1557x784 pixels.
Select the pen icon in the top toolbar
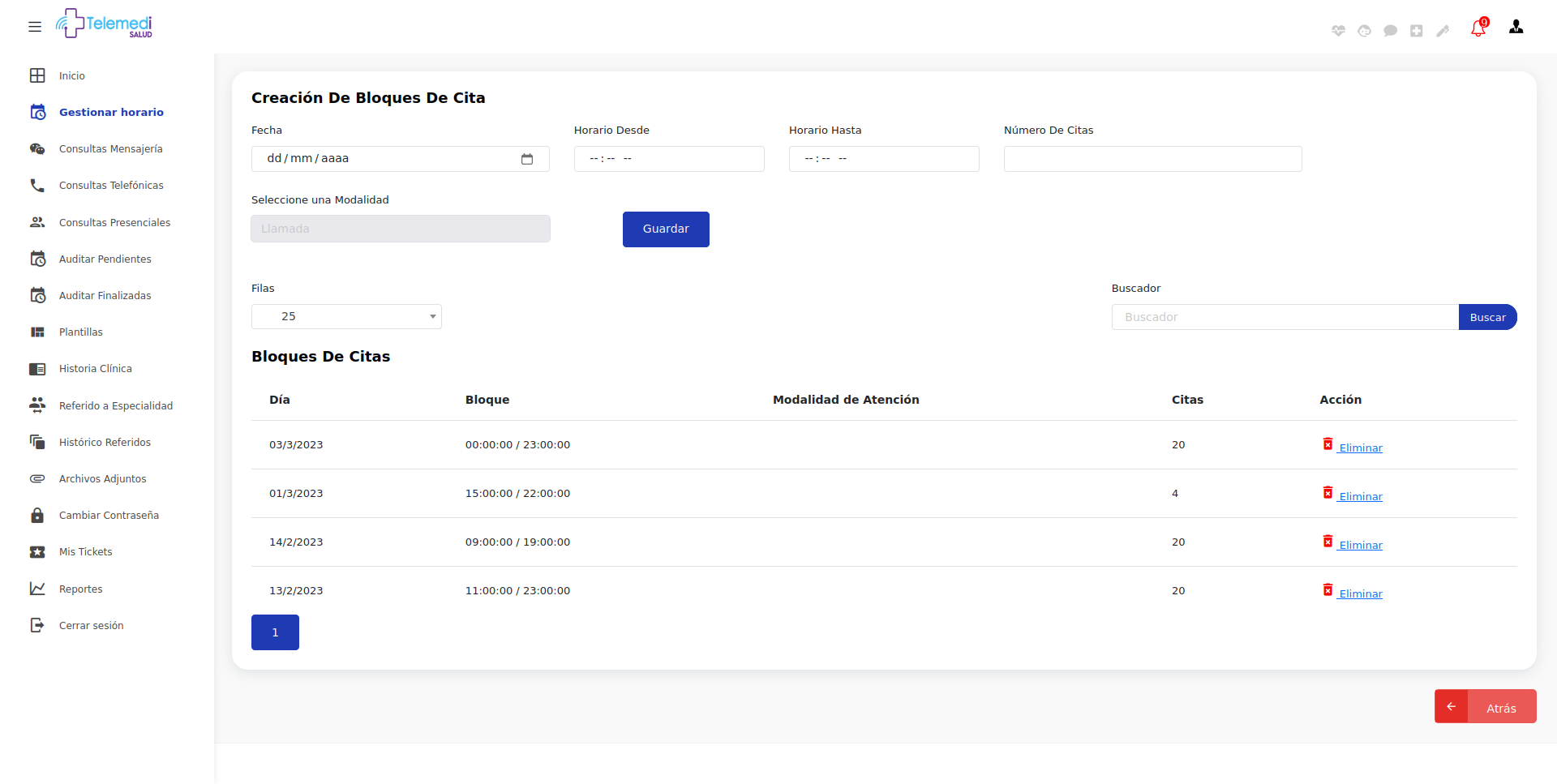(1443, 31)
